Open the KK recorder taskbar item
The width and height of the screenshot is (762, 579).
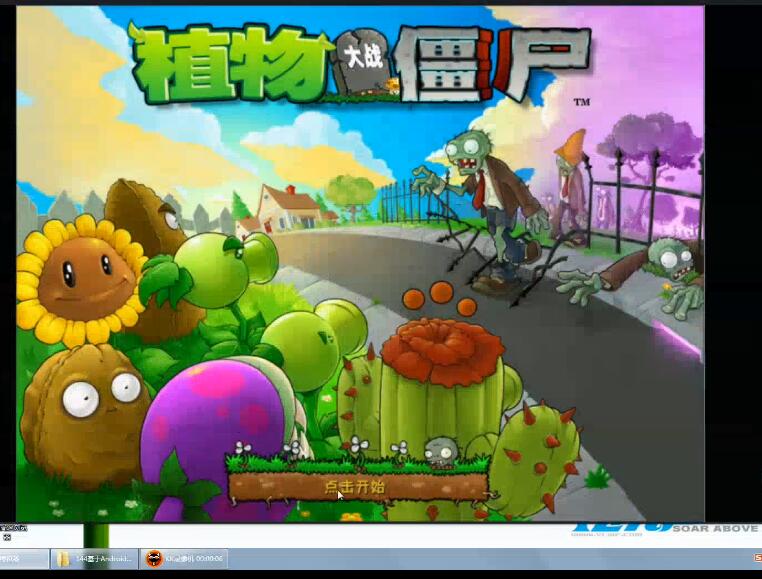(x=185, y=559)
